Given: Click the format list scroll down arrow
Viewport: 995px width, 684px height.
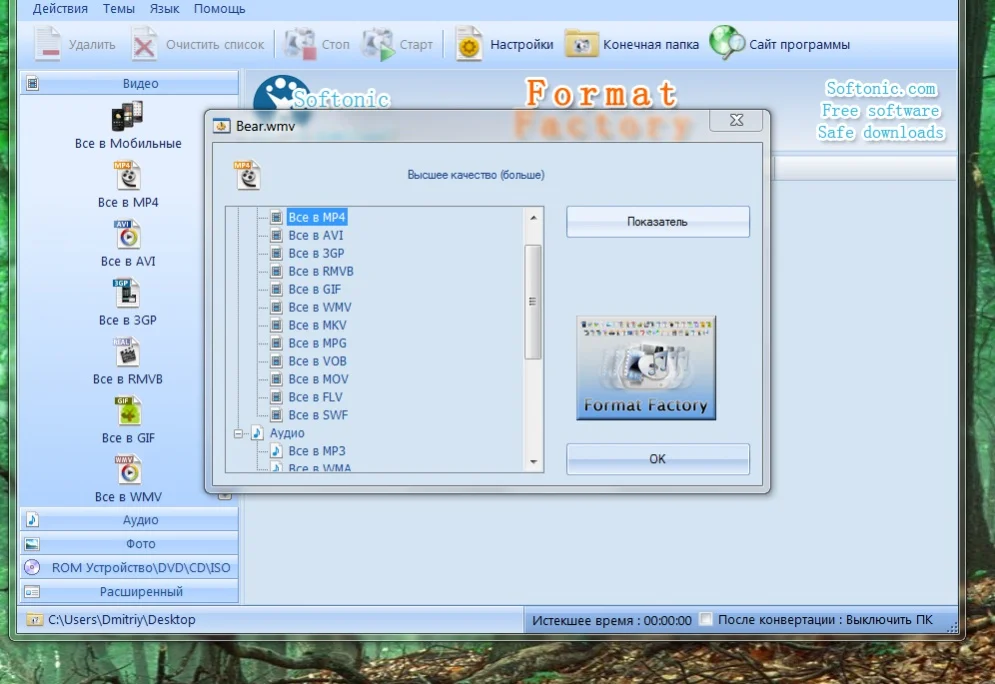Looking at the screenshot, I should point(533,462).
